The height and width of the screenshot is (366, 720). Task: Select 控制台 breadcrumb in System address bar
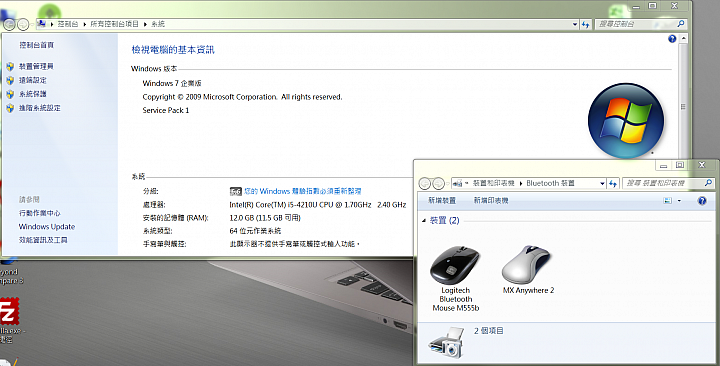68,24
